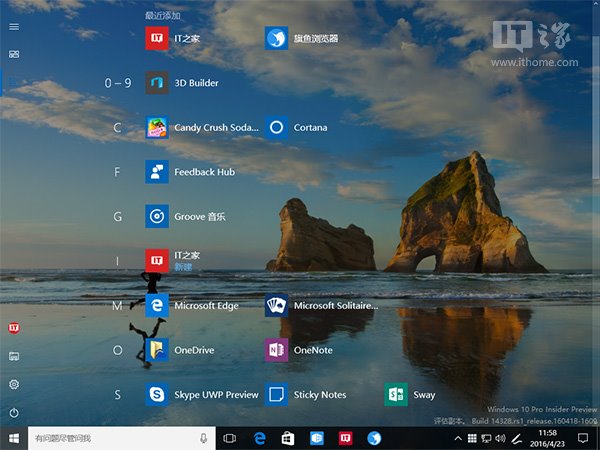Adjust volume via the tray speaker icon
The height and width of the screenshot is (450, 600).
(502, 439)
